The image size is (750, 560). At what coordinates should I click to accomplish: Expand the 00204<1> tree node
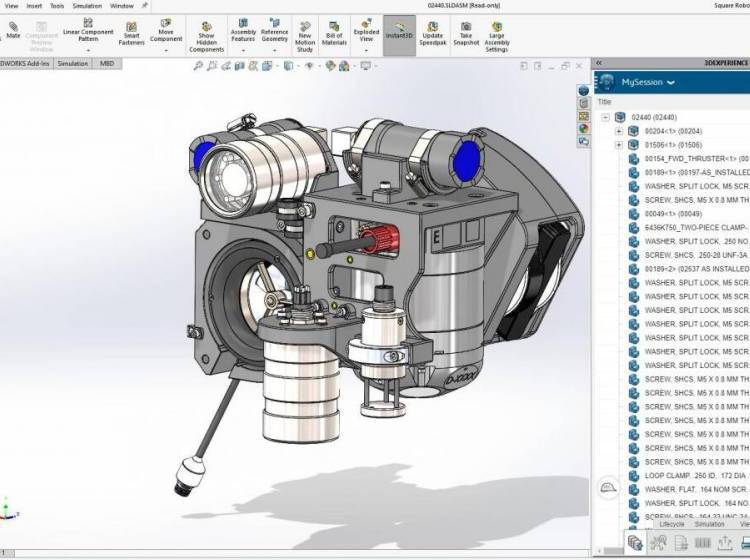(619, 131)
